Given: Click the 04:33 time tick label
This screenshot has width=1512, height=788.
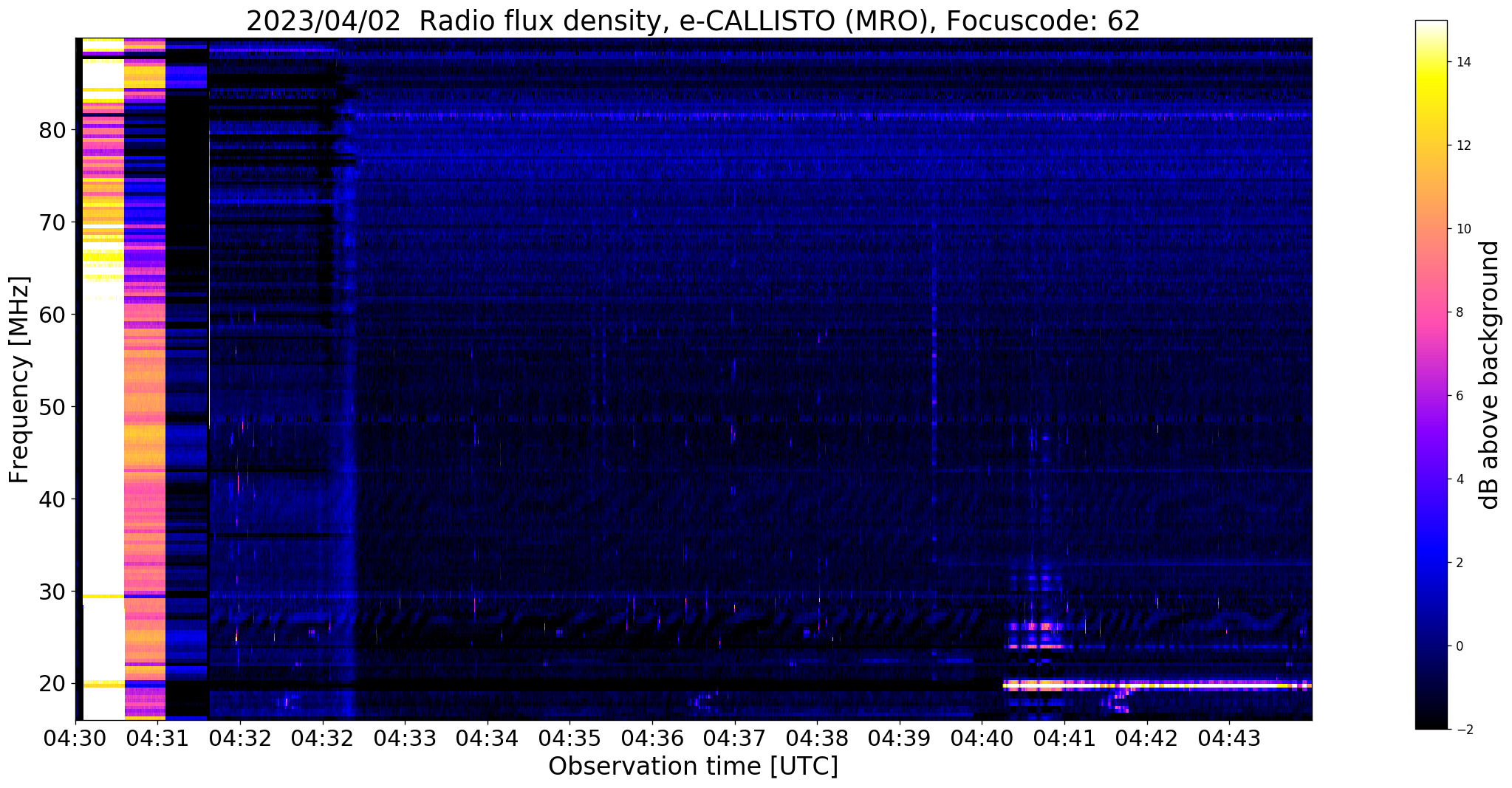Looking at the screenshot, I should [x=405, y=738].
